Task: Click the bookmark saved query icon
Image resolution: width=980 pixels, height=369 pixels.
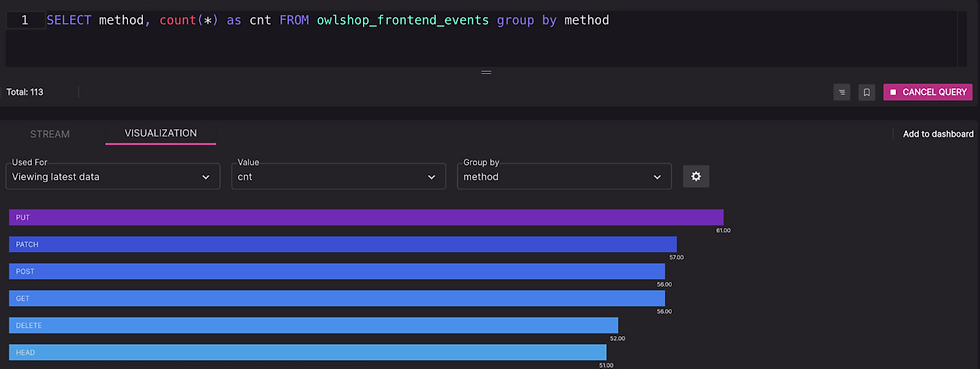Action: pos(866,92)
